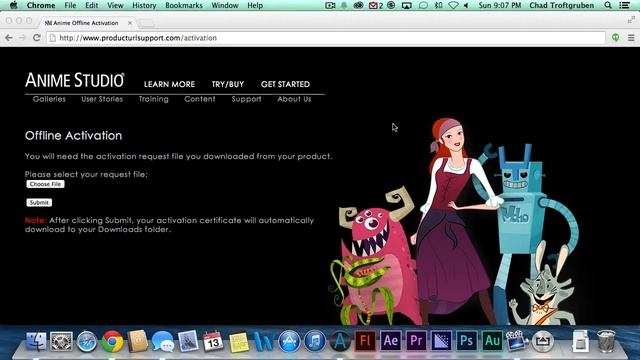Go to Galleries
Image resolution: width=640 pixels, height=360 pixels.
[49, 99]
